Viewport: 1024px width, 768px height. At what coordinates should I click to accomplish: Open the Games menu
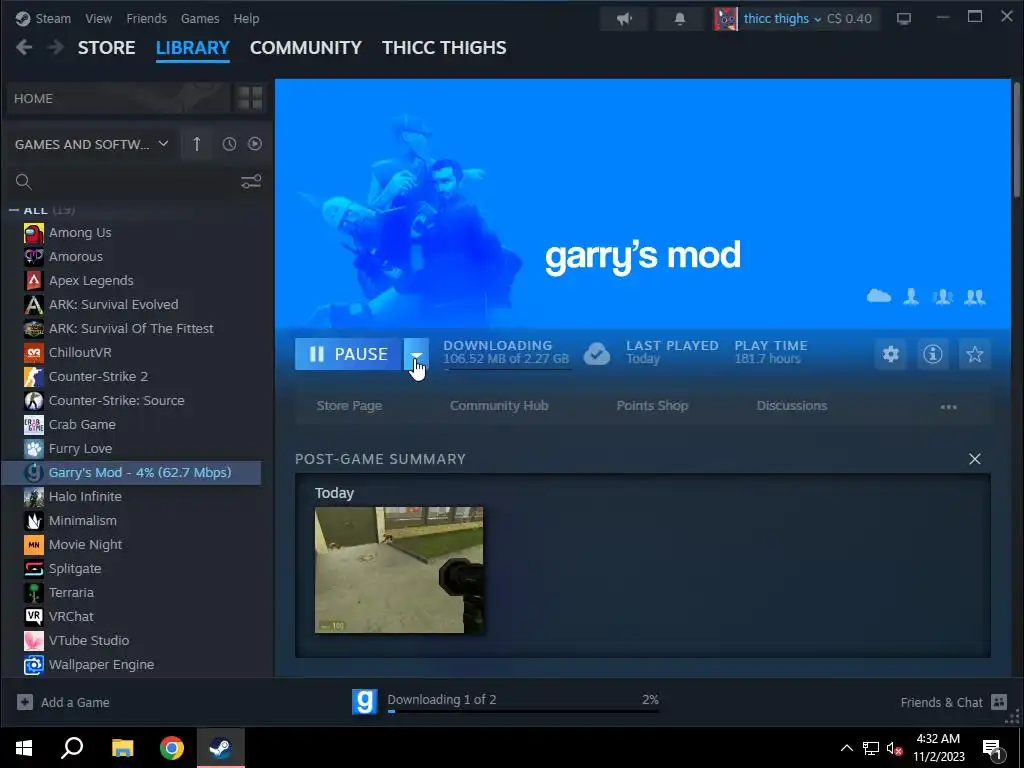pyautogui.click(x=200, y=18)
